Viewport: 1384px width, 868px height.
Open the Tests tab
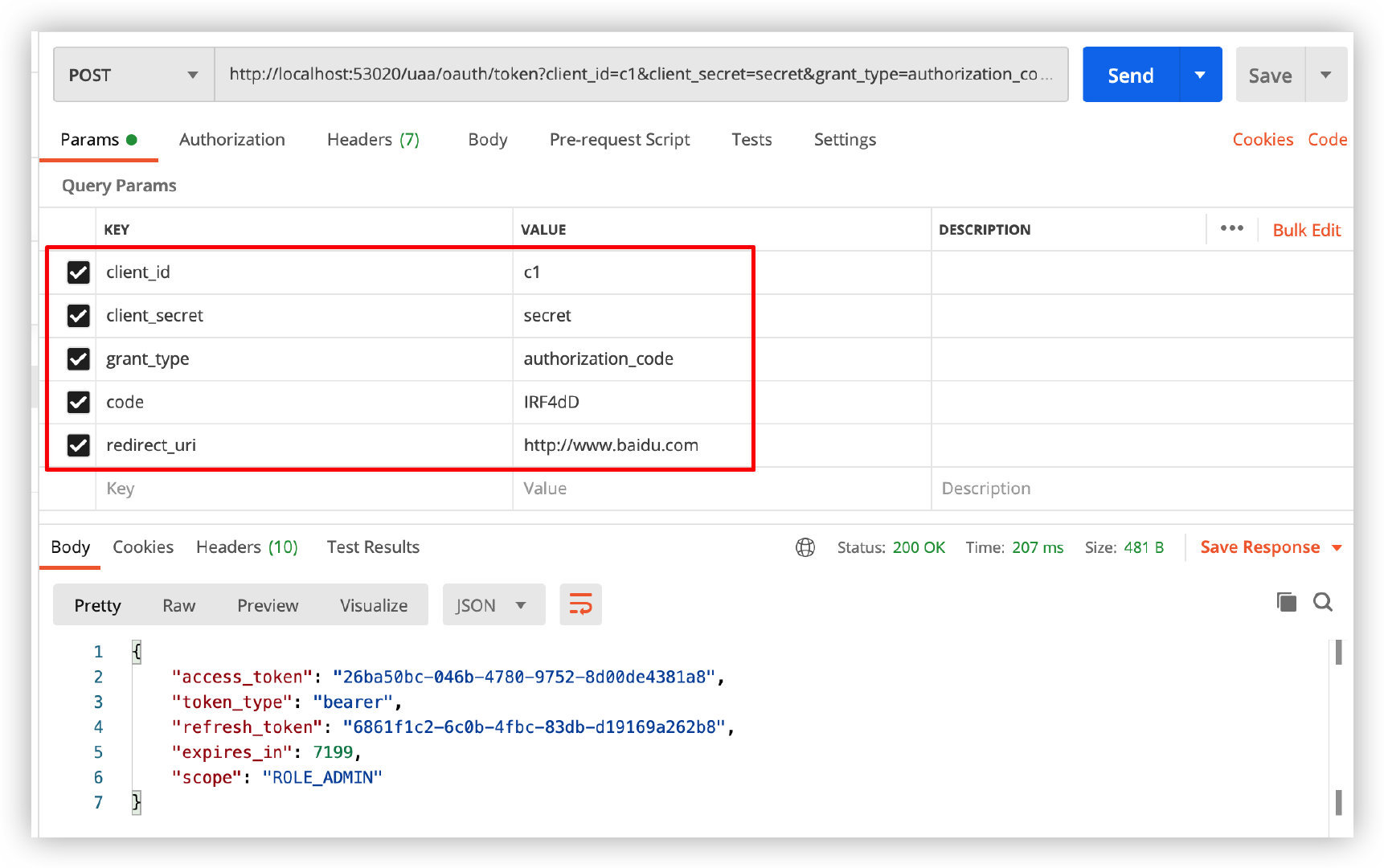tap(751, 140)
